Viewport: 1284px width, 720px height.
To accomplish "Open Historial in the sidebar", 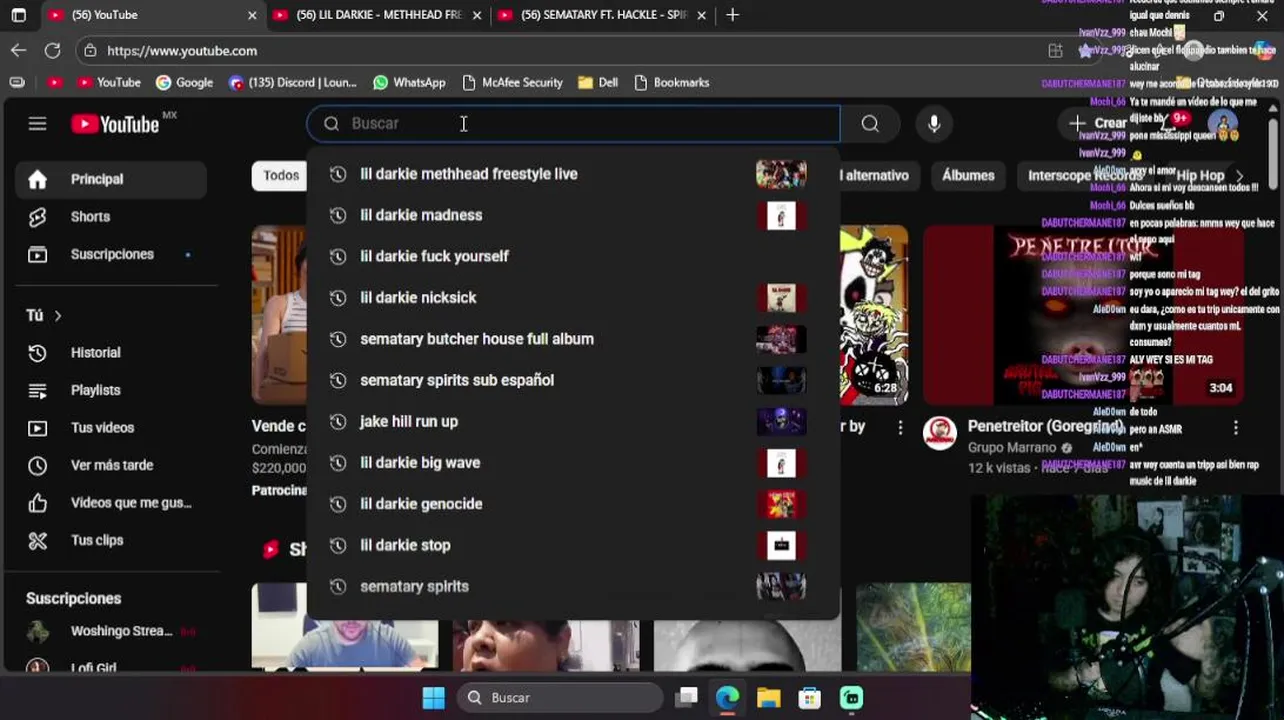I will tap(110, 353).
